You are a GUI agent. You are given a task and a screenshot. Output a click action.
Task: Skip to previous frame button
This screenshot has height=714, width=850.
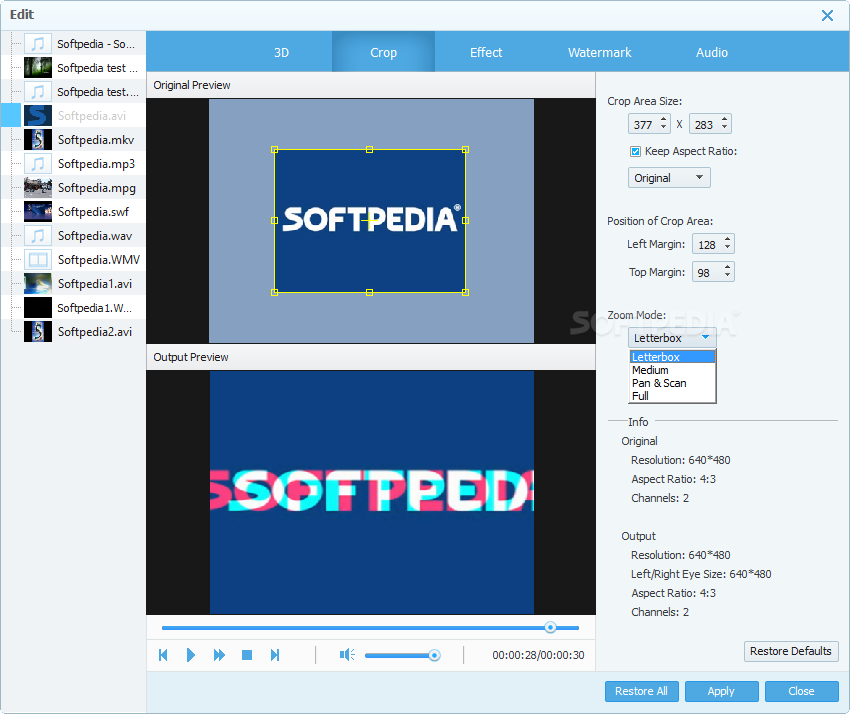point(163,655)
